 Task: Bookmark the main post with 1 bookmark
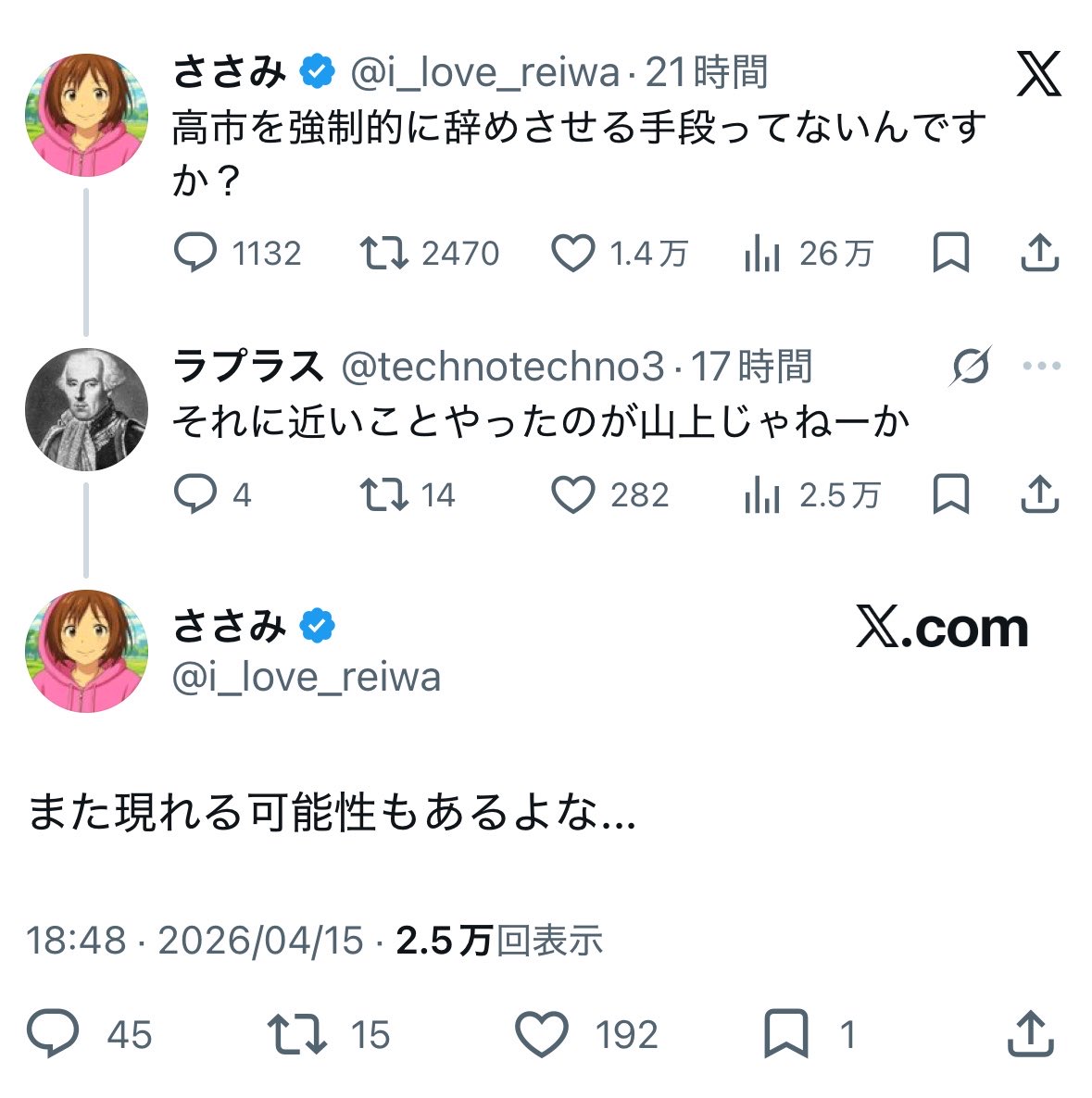coord(785,1034)
